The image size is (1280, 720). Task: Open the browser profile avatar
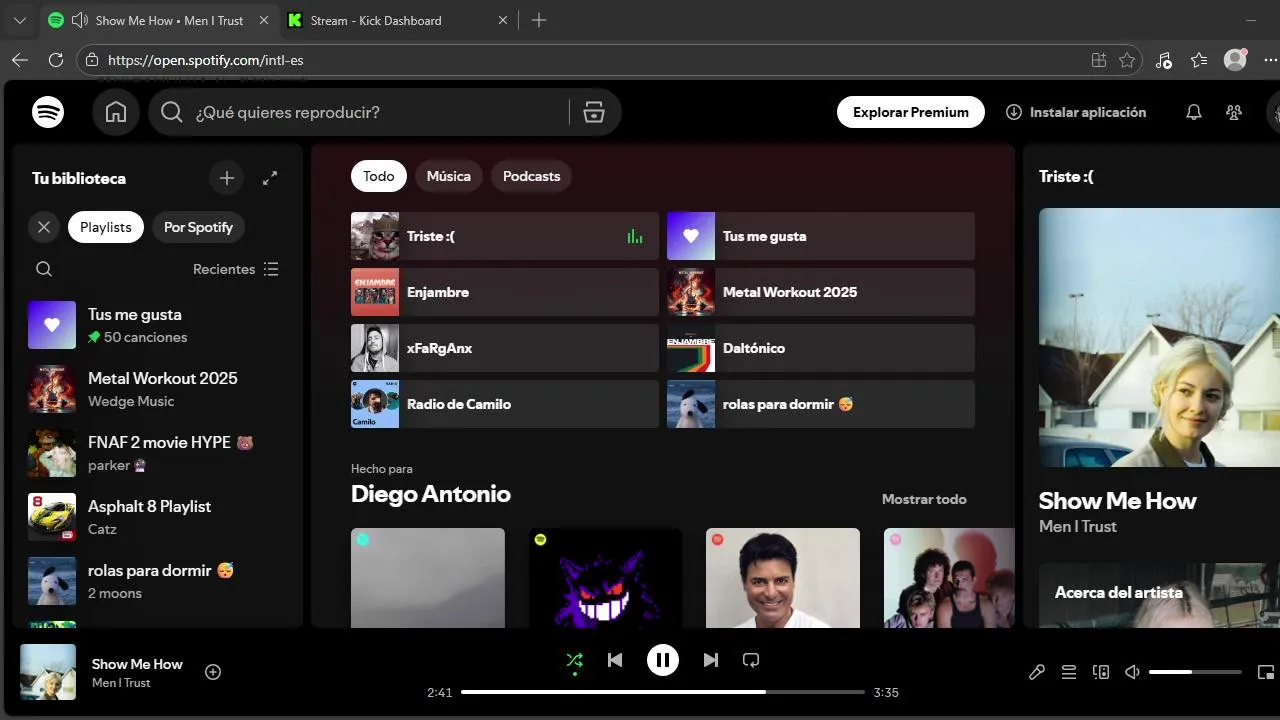pos(1236,60)
